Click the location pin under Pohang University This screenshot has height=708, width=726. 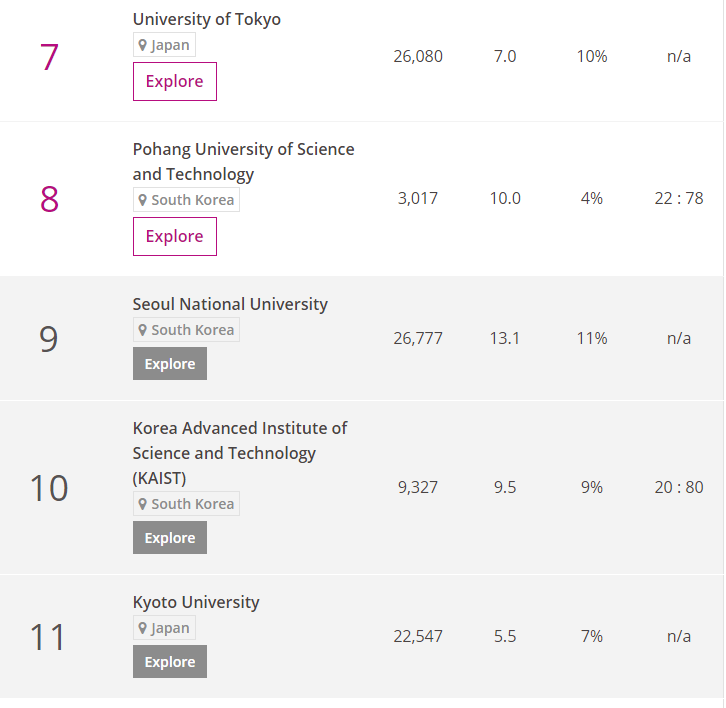tap(143, 200)
